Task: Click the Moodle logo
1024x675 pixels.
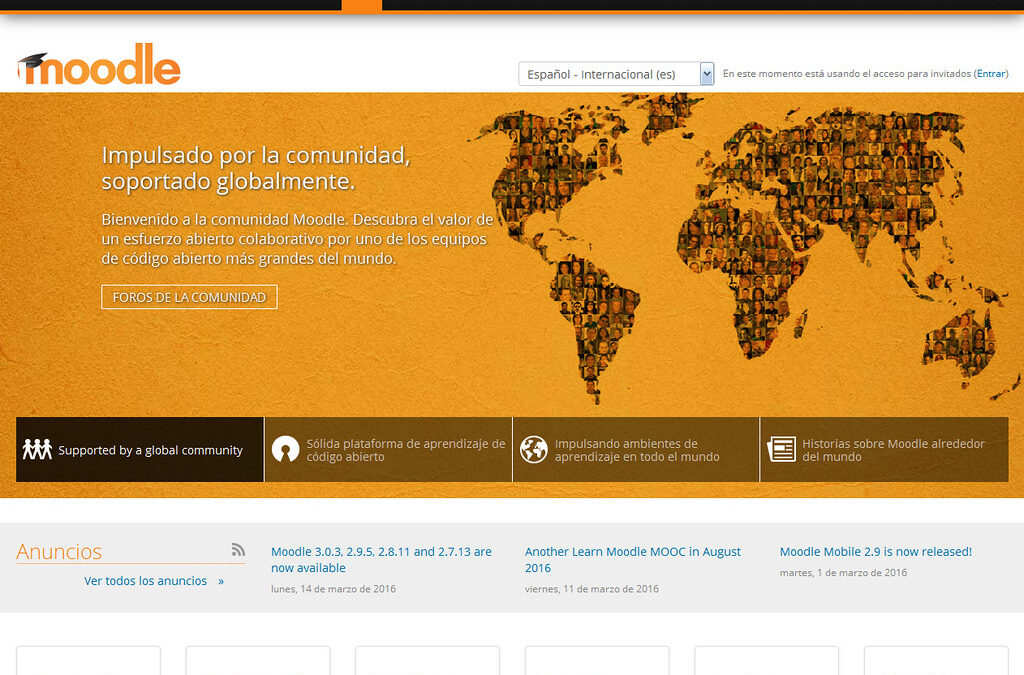Action: [99, 64]
